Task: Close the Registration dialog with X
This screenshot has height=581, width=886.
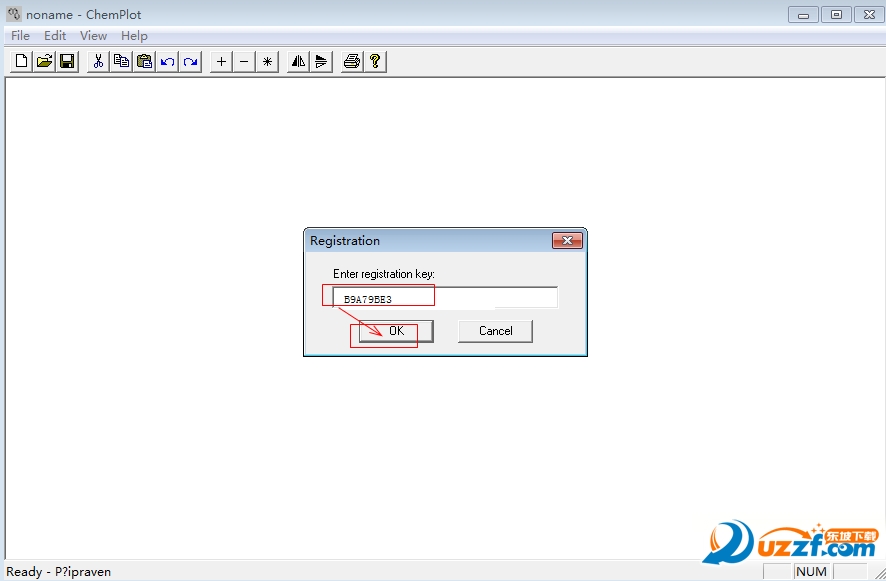Action: 567,241
